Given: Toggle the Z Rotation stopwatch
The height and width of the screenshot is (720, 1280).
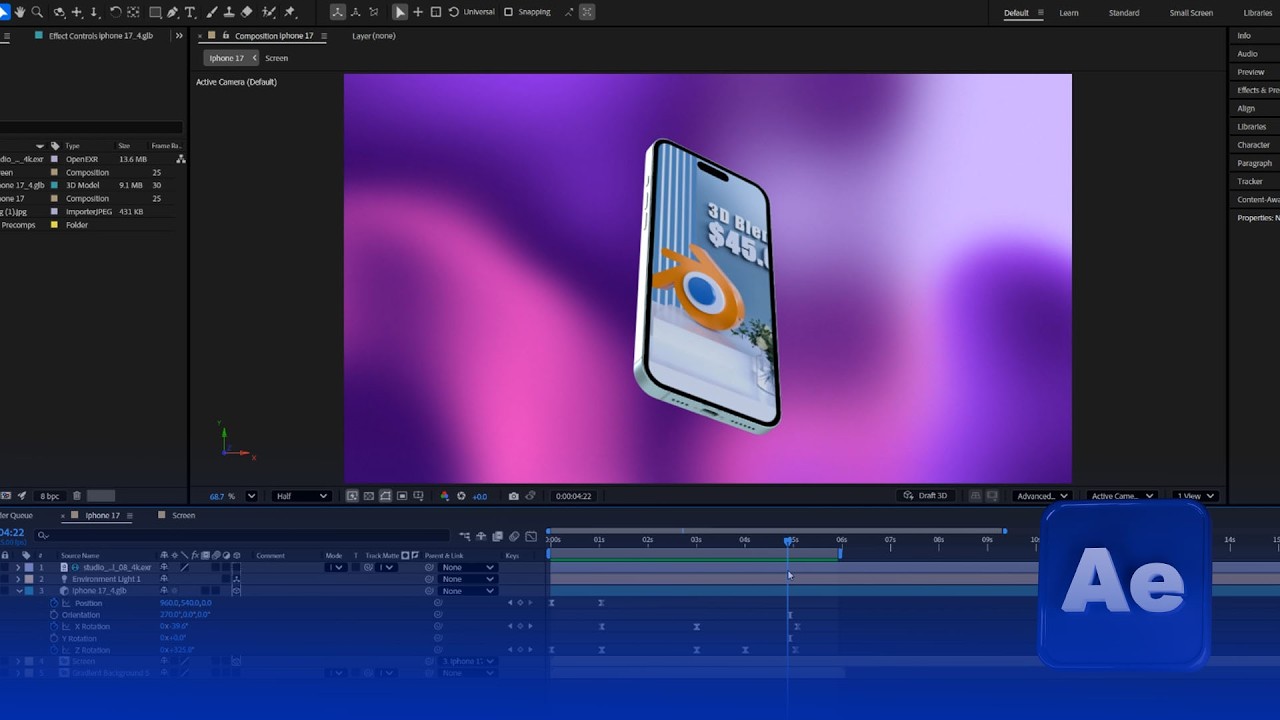Looking at the screenshot, I should pyautogui.click(x=54, y=650).
